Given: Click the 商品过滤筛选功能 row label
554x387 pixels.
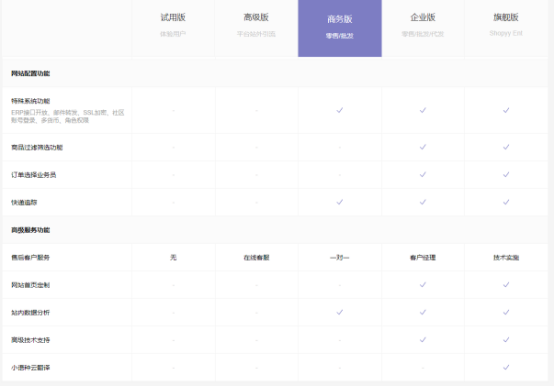Looking at the screenshot, I should [x=37, y=147].
